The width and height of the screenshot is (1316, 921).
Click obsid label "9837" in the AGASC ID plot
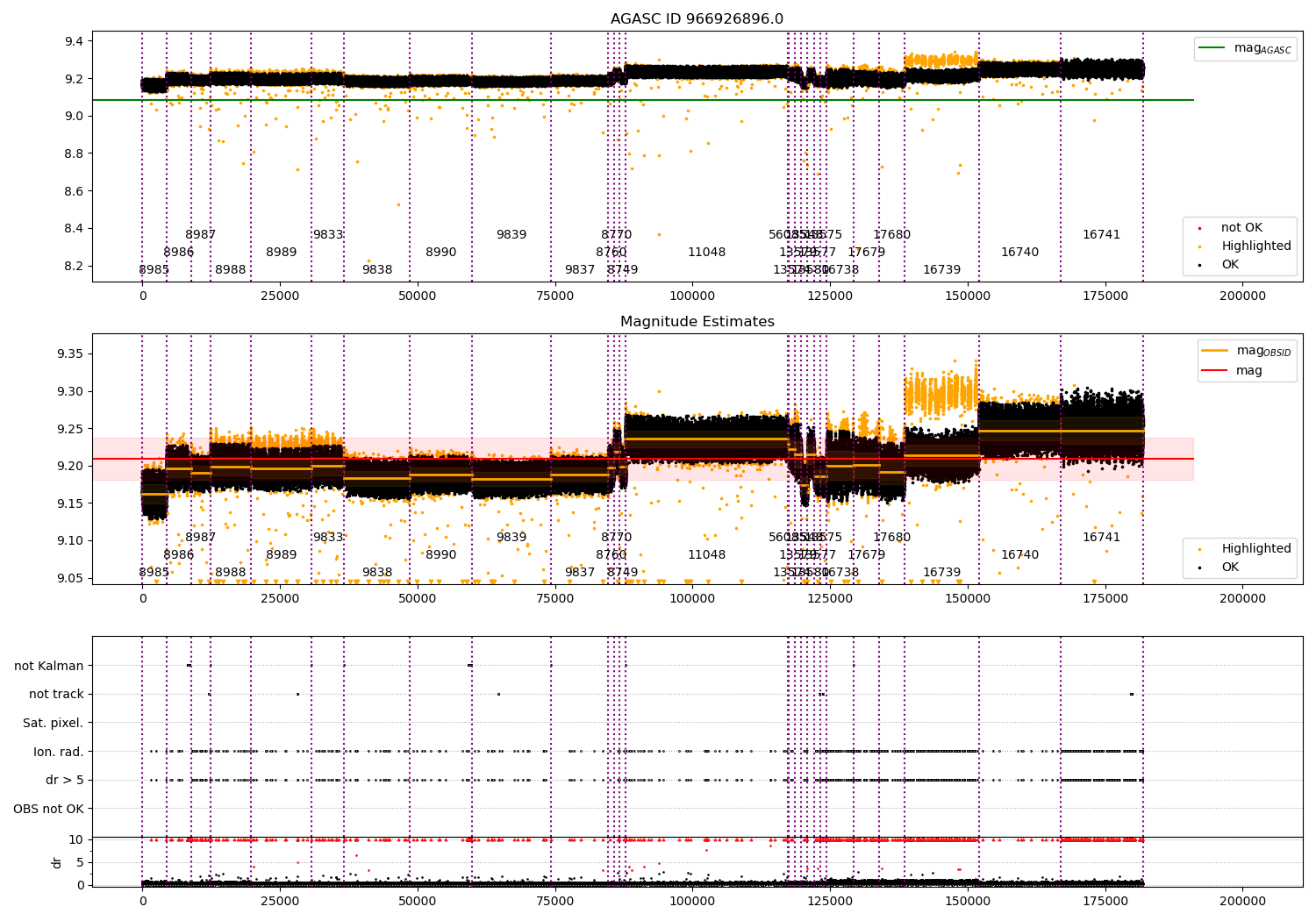[x=580, y=270]
